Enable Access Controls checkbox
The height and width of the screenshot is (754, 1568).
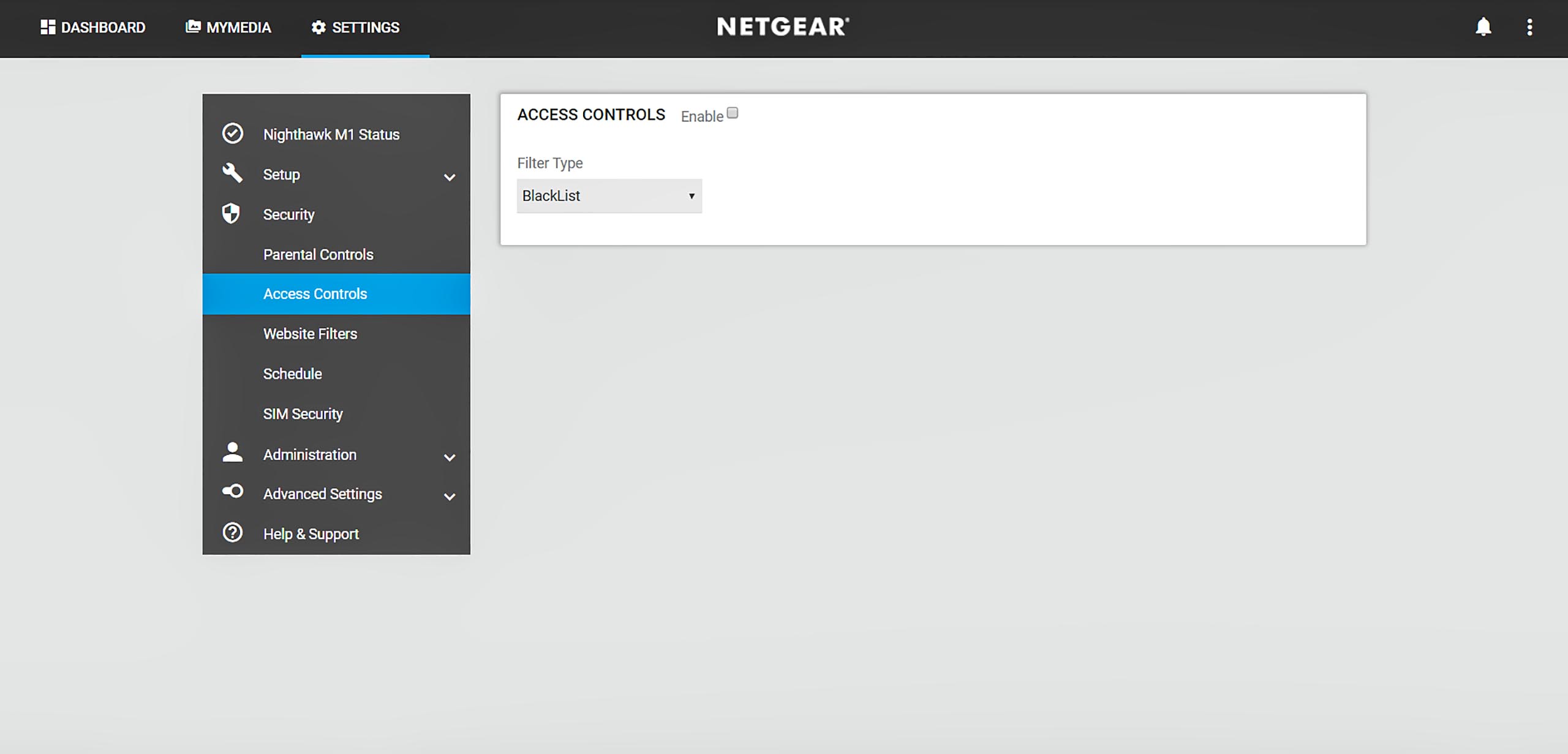733,113
